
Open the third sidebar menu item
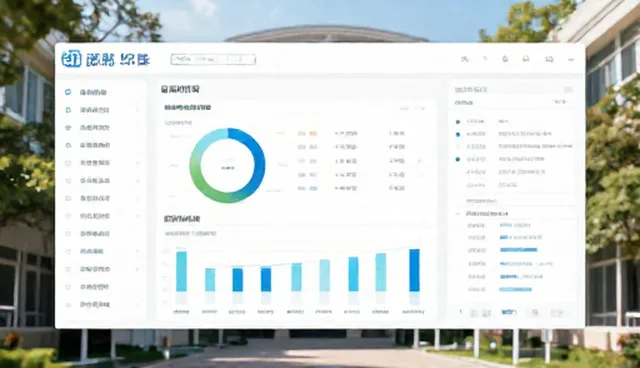(95, 128)
